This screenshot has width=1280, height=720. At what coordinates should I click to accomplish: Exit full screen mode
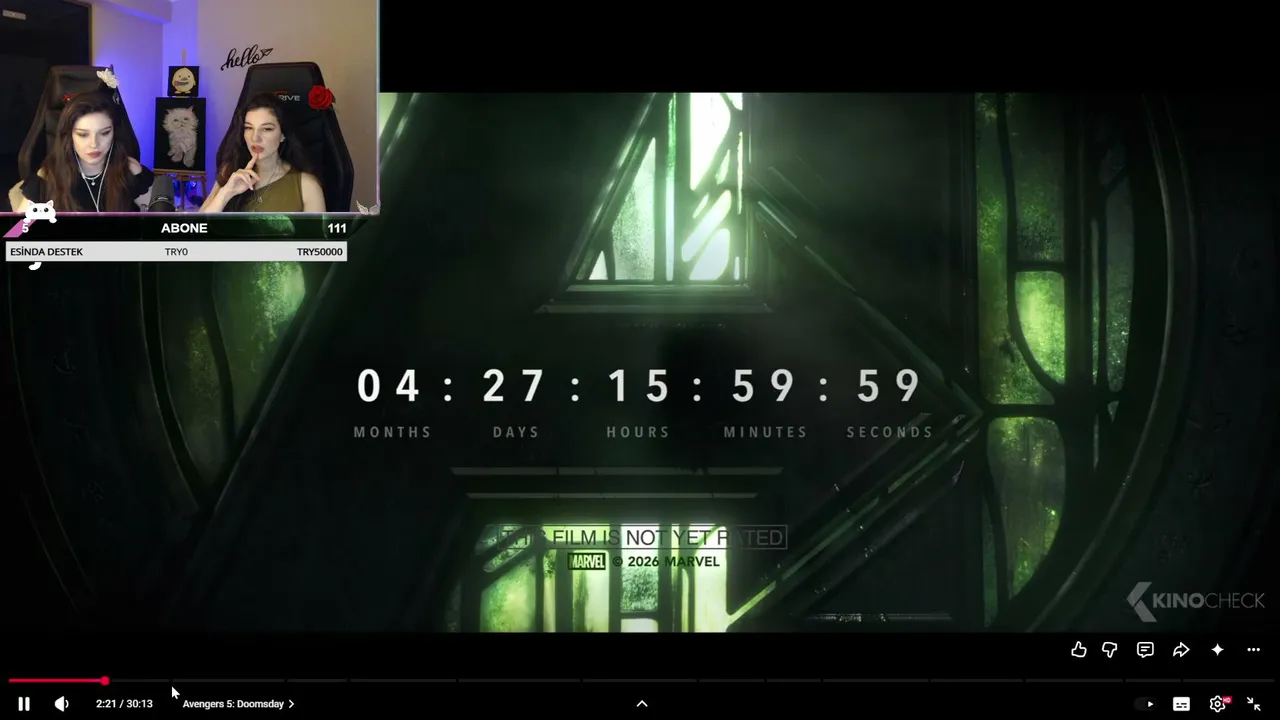tap(1253, 704)
